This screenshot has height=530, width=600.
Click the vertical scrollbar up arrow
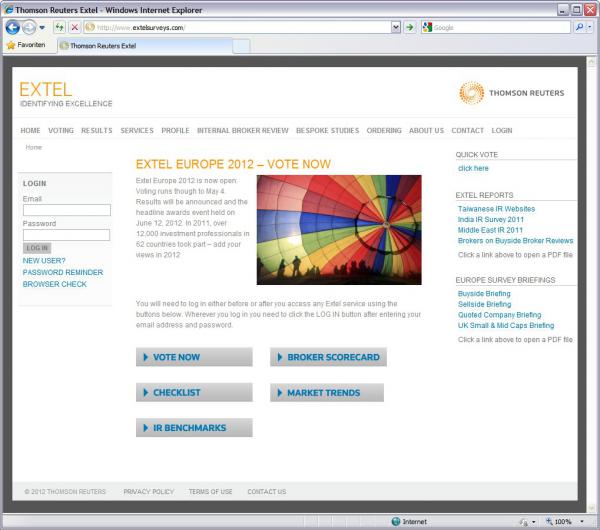591,62
